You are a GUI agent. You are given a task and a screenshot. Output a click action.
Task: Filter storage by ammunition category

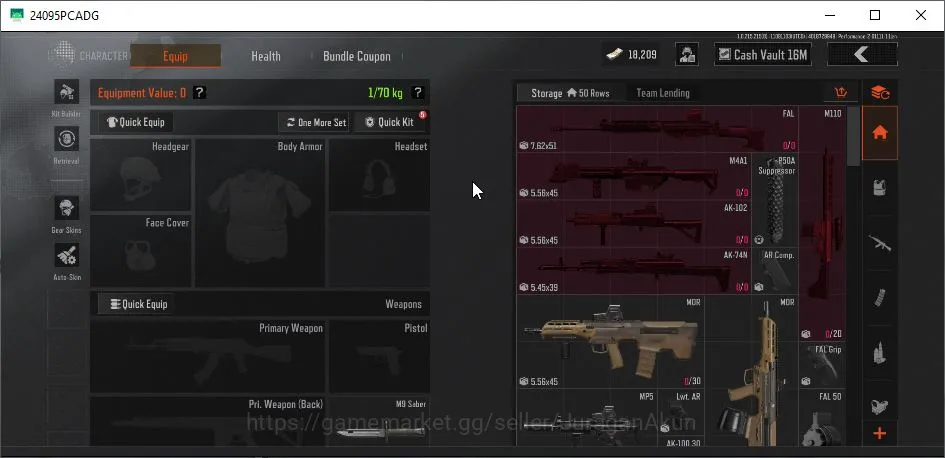tap(880, 353)
